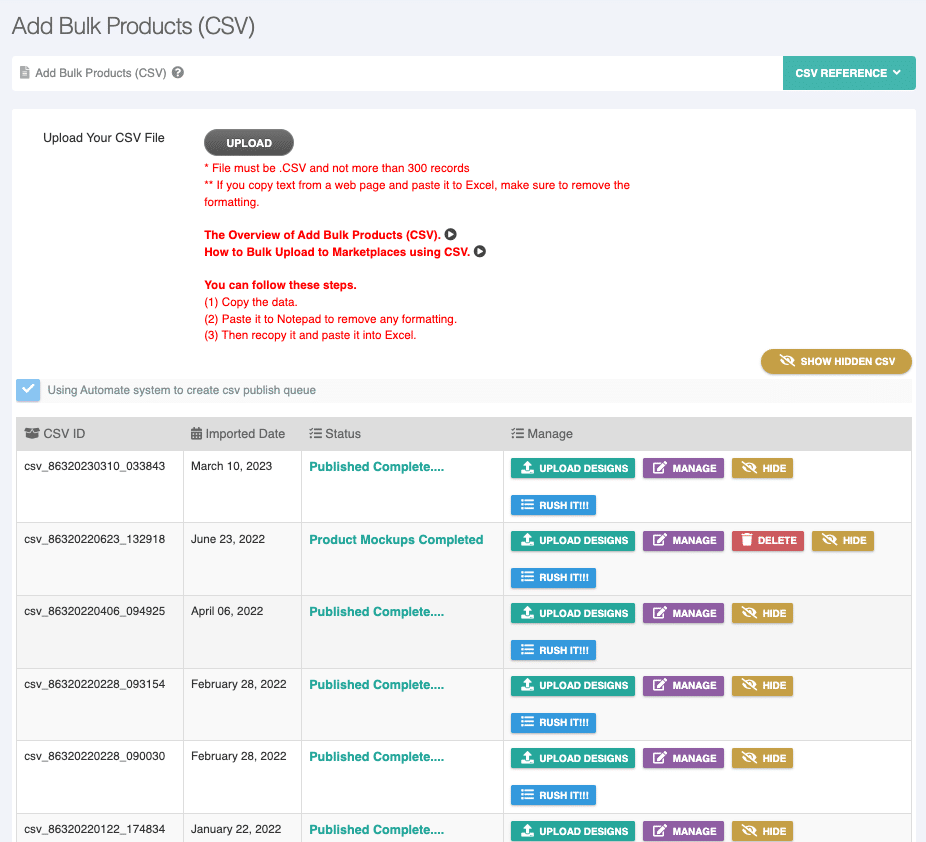Click the Upload button for the CSV file

(x=249, y=143)
